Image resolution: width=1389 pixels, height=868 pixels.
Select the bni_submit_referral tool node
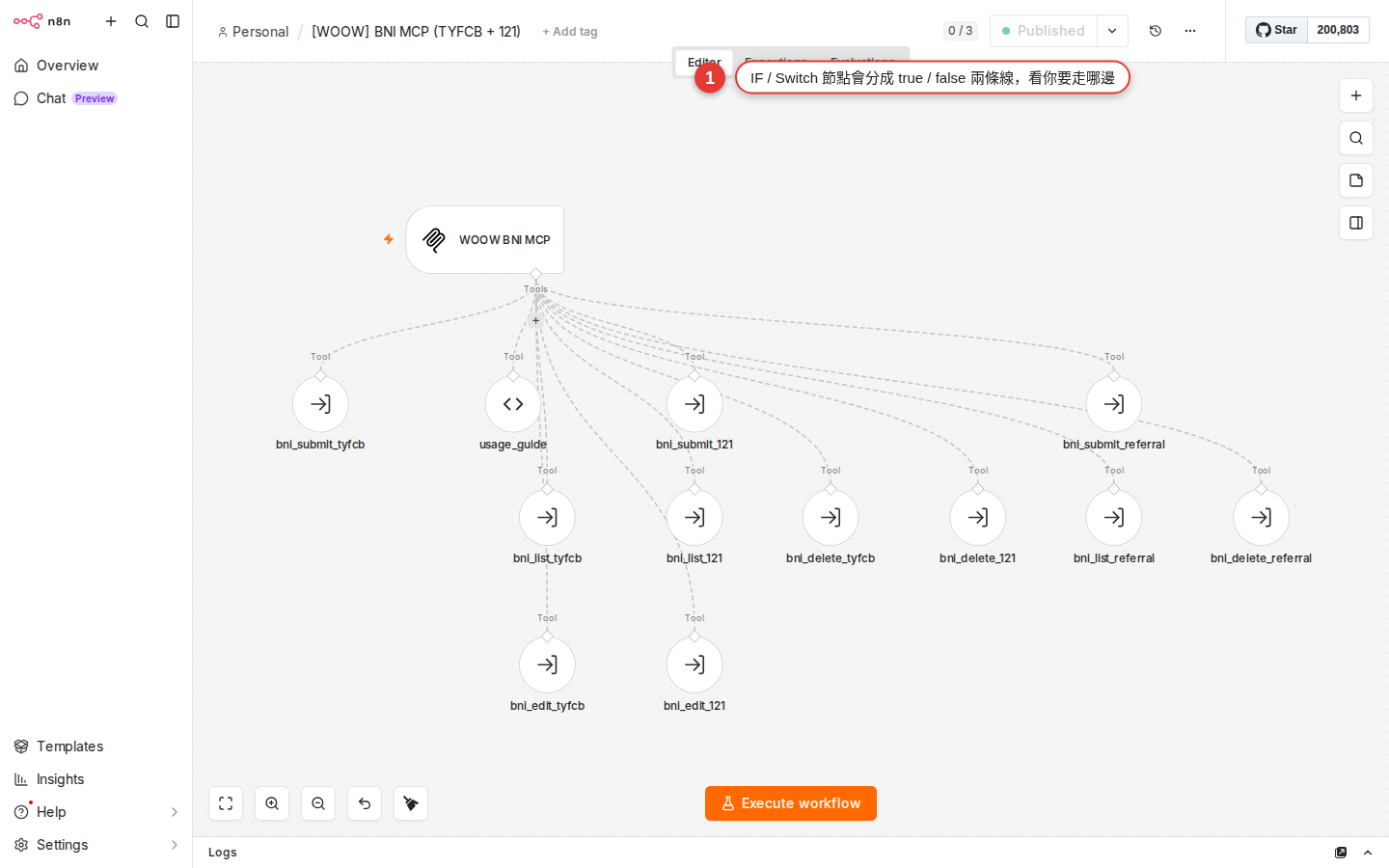coord(1114,404)
